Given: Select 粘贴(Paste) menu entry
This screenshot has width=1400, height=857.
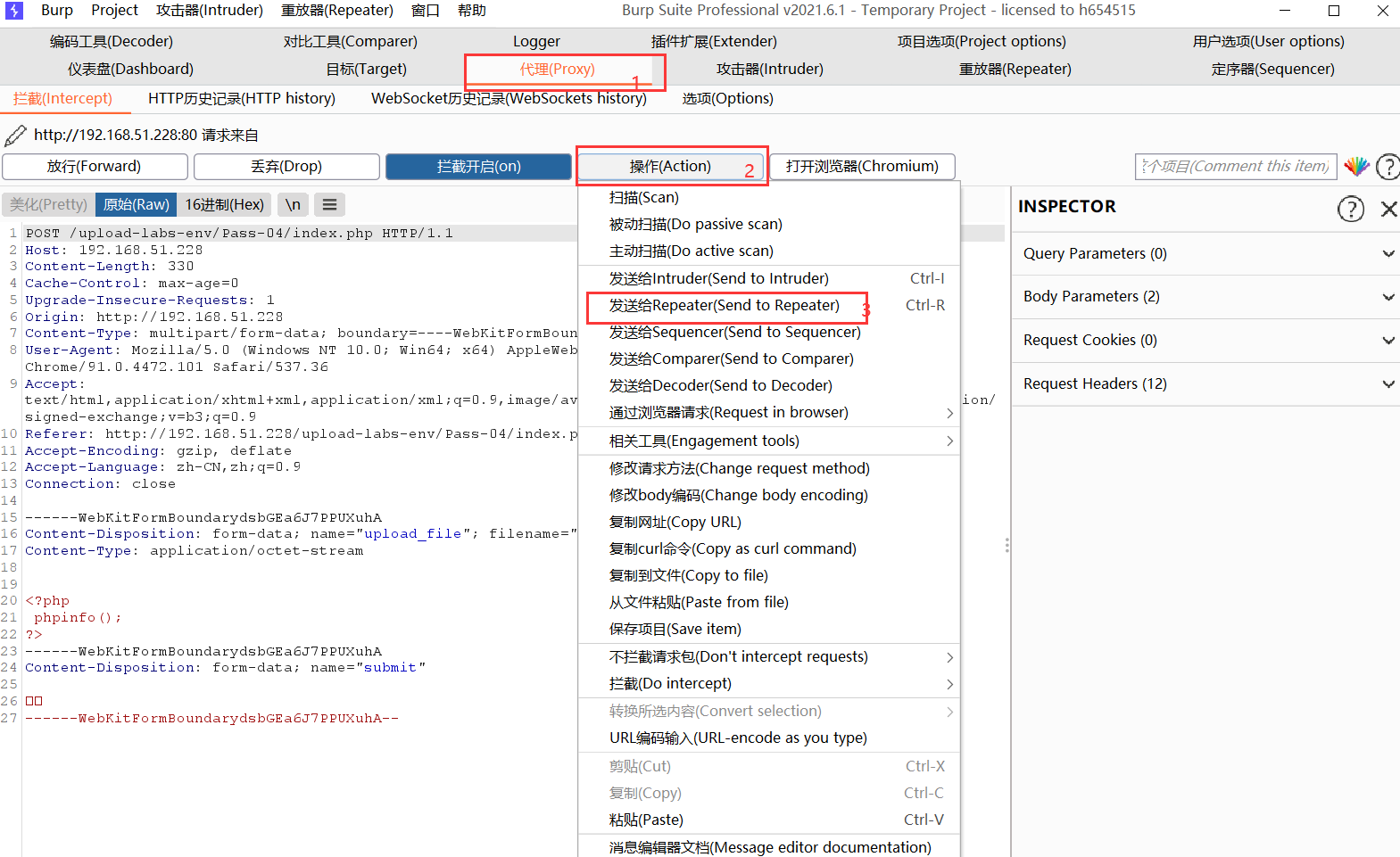Looking at the screenshot, I should (769, 820).
